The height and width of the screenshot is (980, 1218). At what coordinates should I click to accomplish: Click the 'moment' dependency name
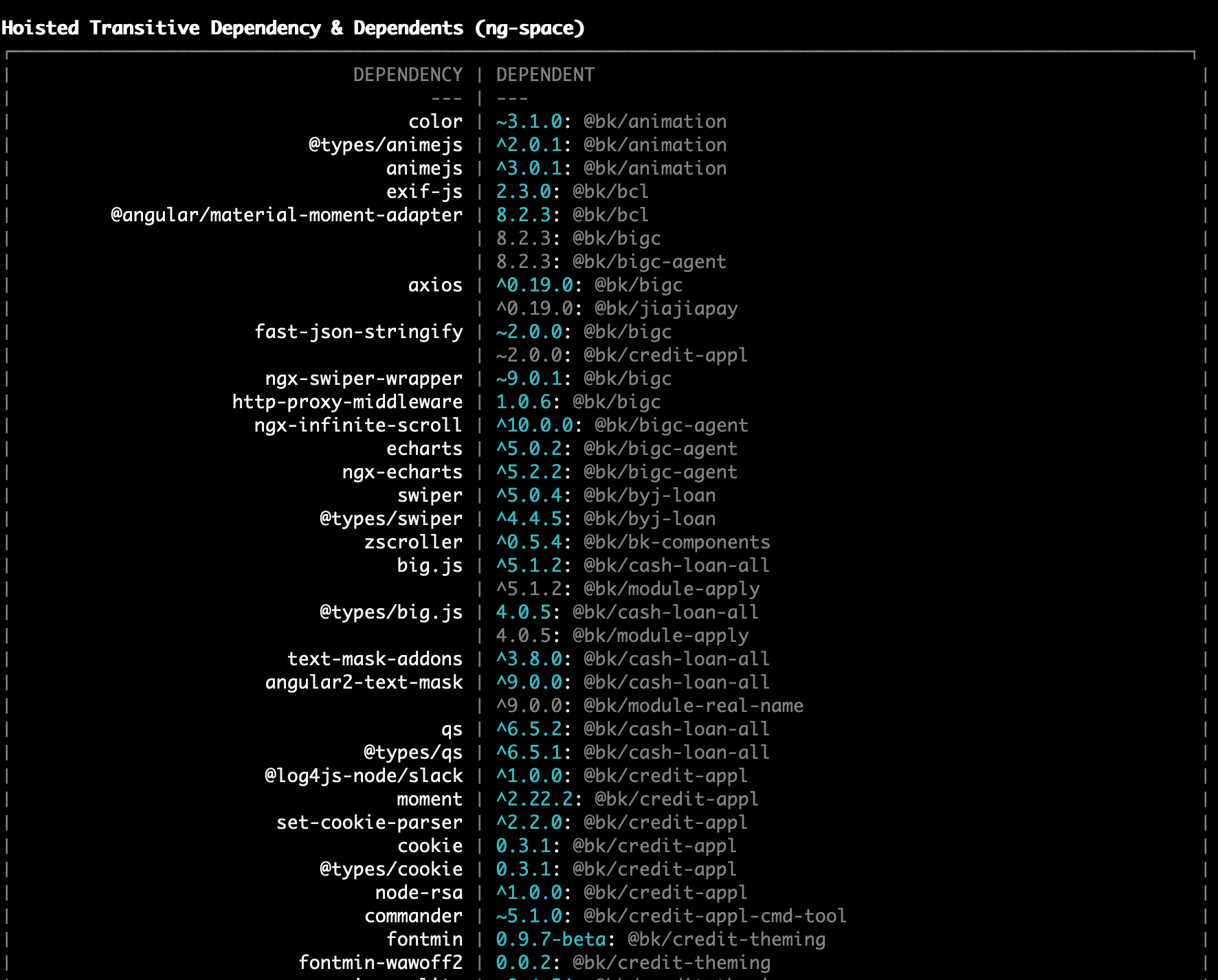point(430,799)
